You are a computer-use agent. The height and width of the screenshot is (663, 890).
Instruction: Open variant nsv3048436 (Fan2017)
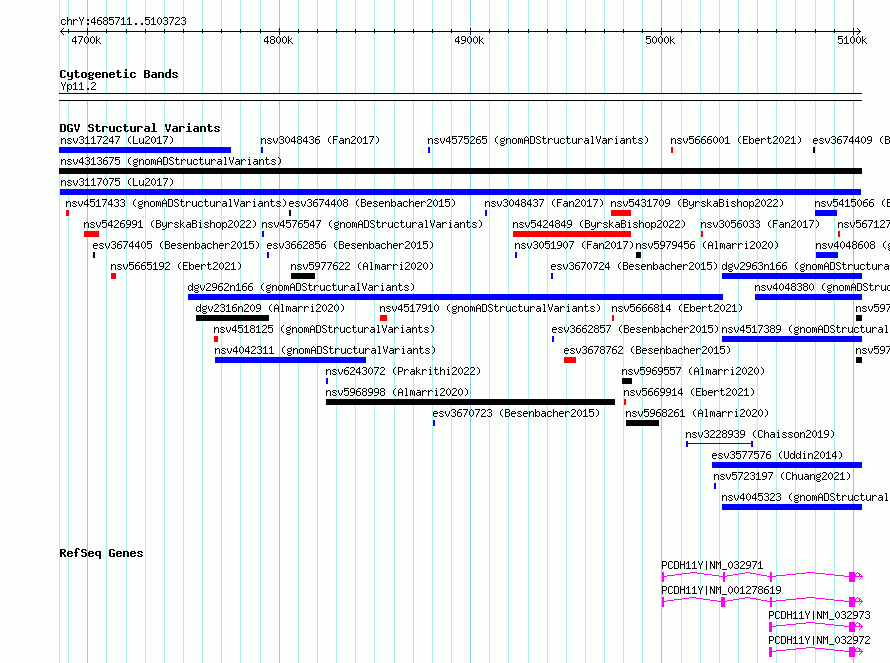[x=320, y=140]
